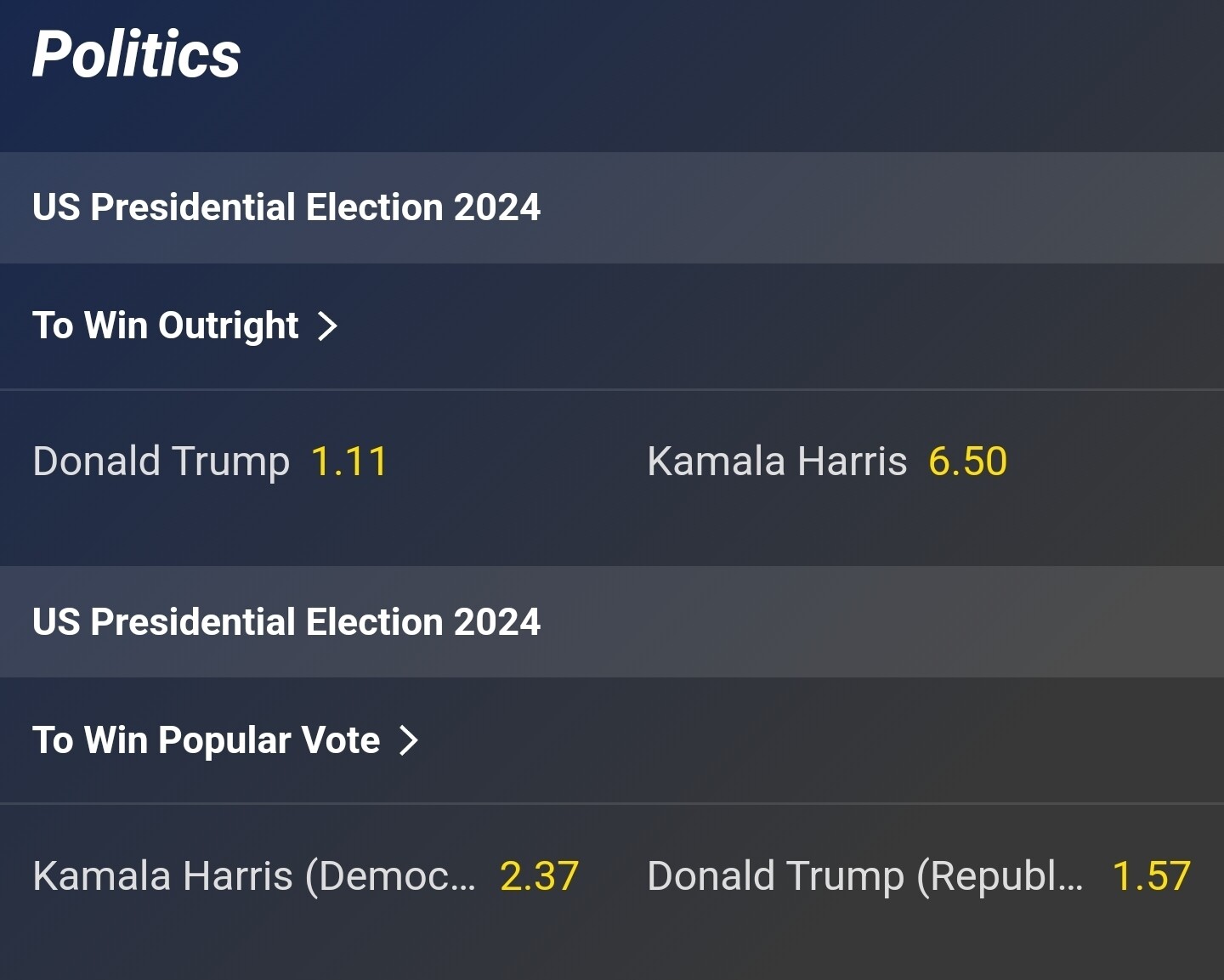
Task: Click the Donald Trump name in the outright market
Action: point(161,462)
